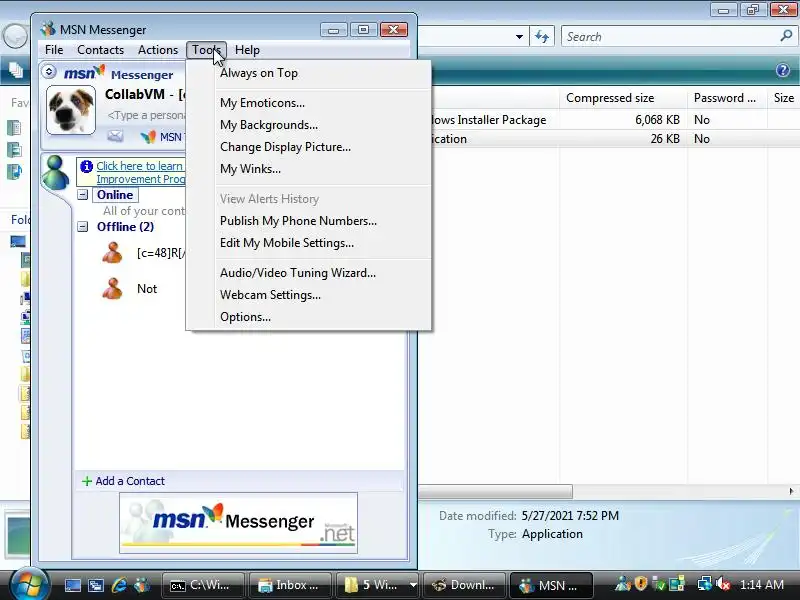
Task: Collapse the Online contact group
Action: (x=83, y=195)
